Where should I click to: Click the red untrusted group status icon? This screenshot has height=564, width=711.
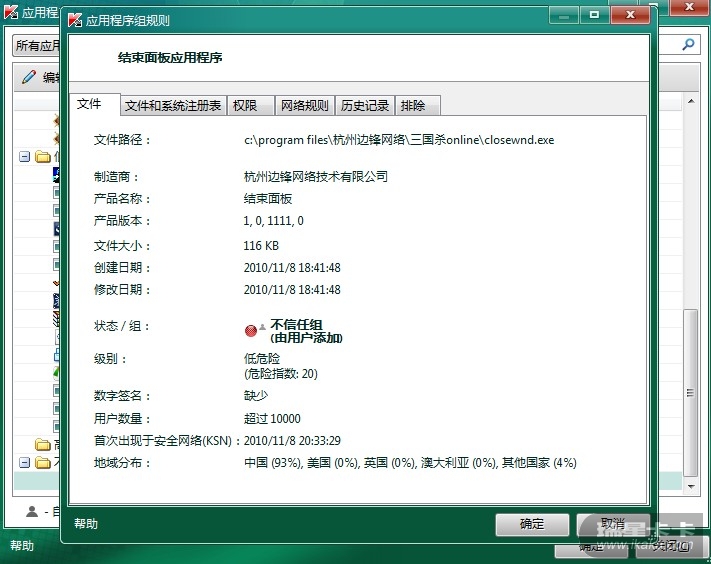[x=251, y=331]
